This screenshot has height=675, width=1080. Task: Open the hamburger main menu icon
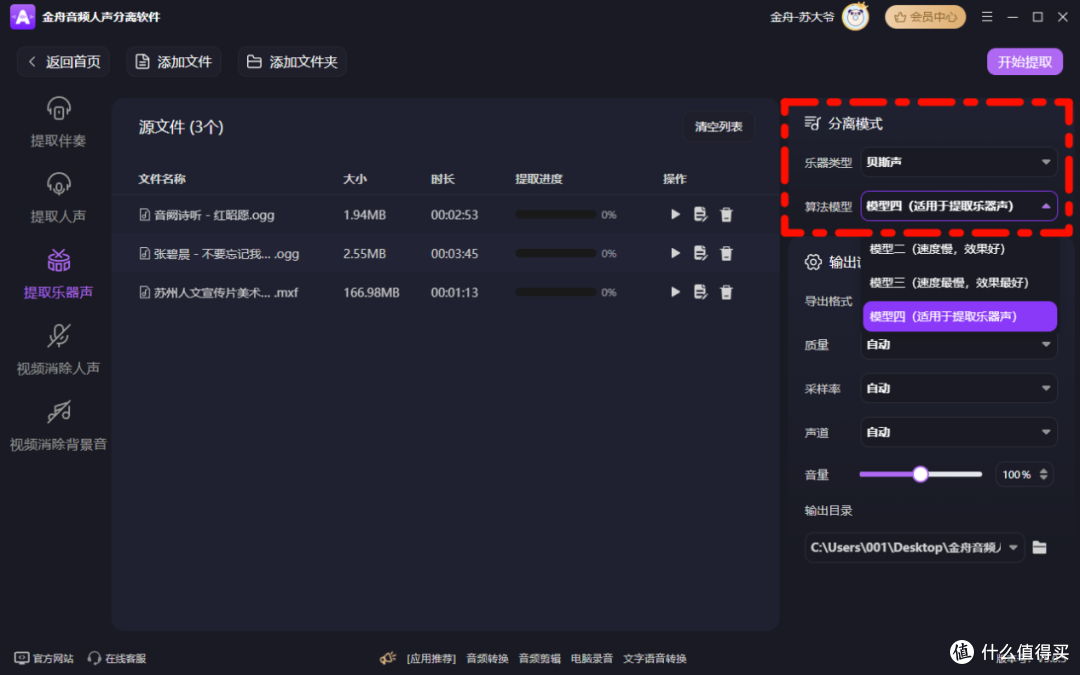987,17
